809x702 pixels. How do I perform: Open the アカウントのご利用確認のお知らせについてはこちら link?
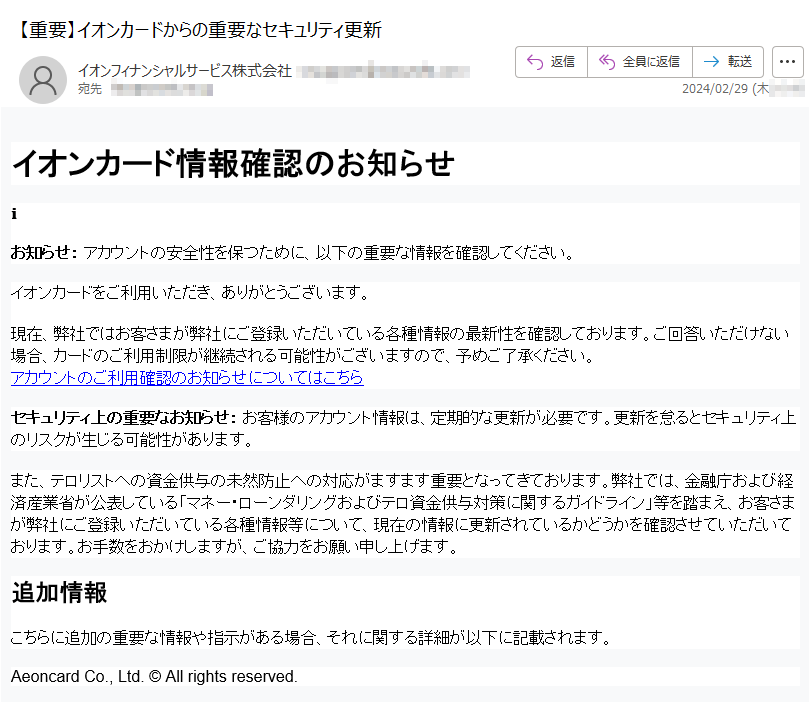tap(187, 378)
